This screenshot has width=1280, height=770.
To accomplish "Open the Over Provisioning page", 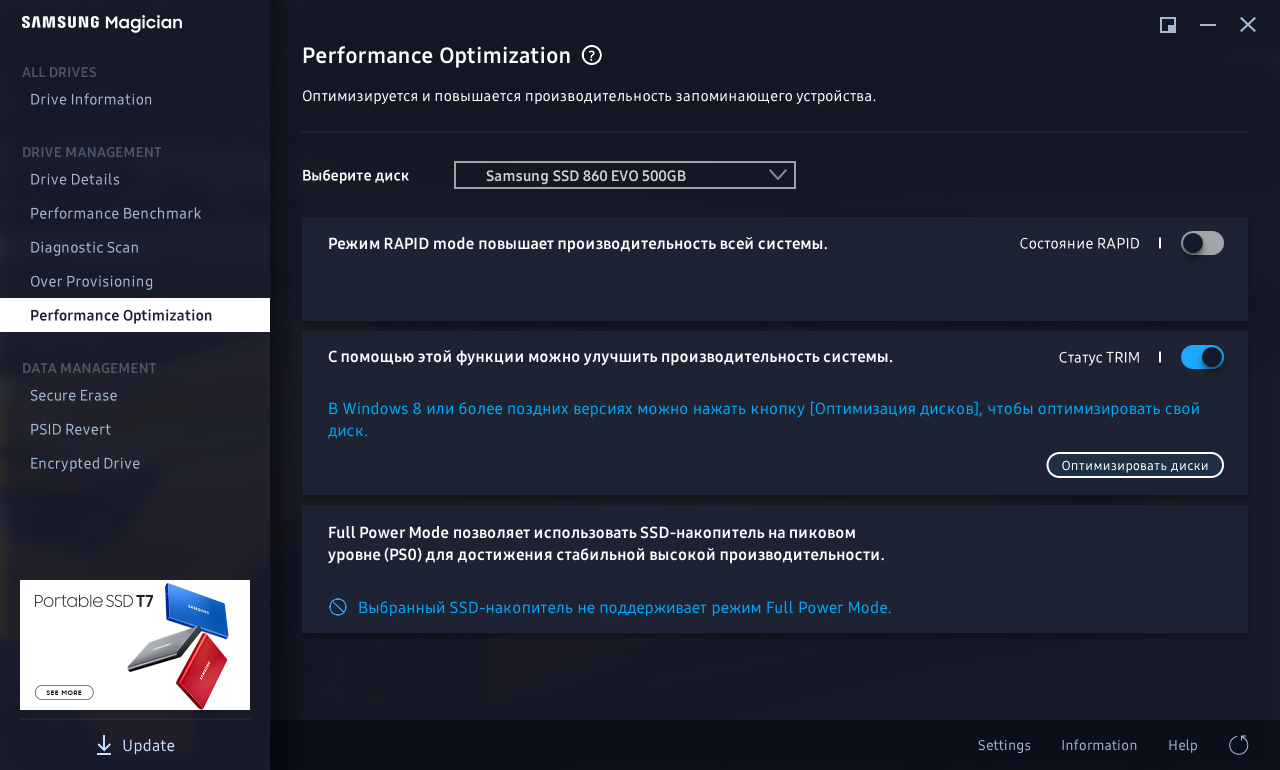I will [91, 281].
